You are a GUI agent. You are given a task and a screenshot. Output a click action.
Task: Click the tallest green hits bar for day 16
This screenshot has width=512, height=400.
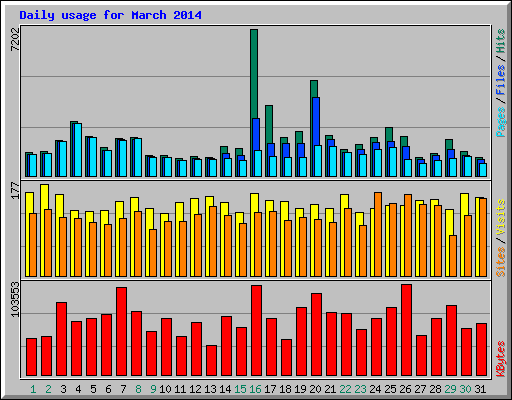[254, 73]
